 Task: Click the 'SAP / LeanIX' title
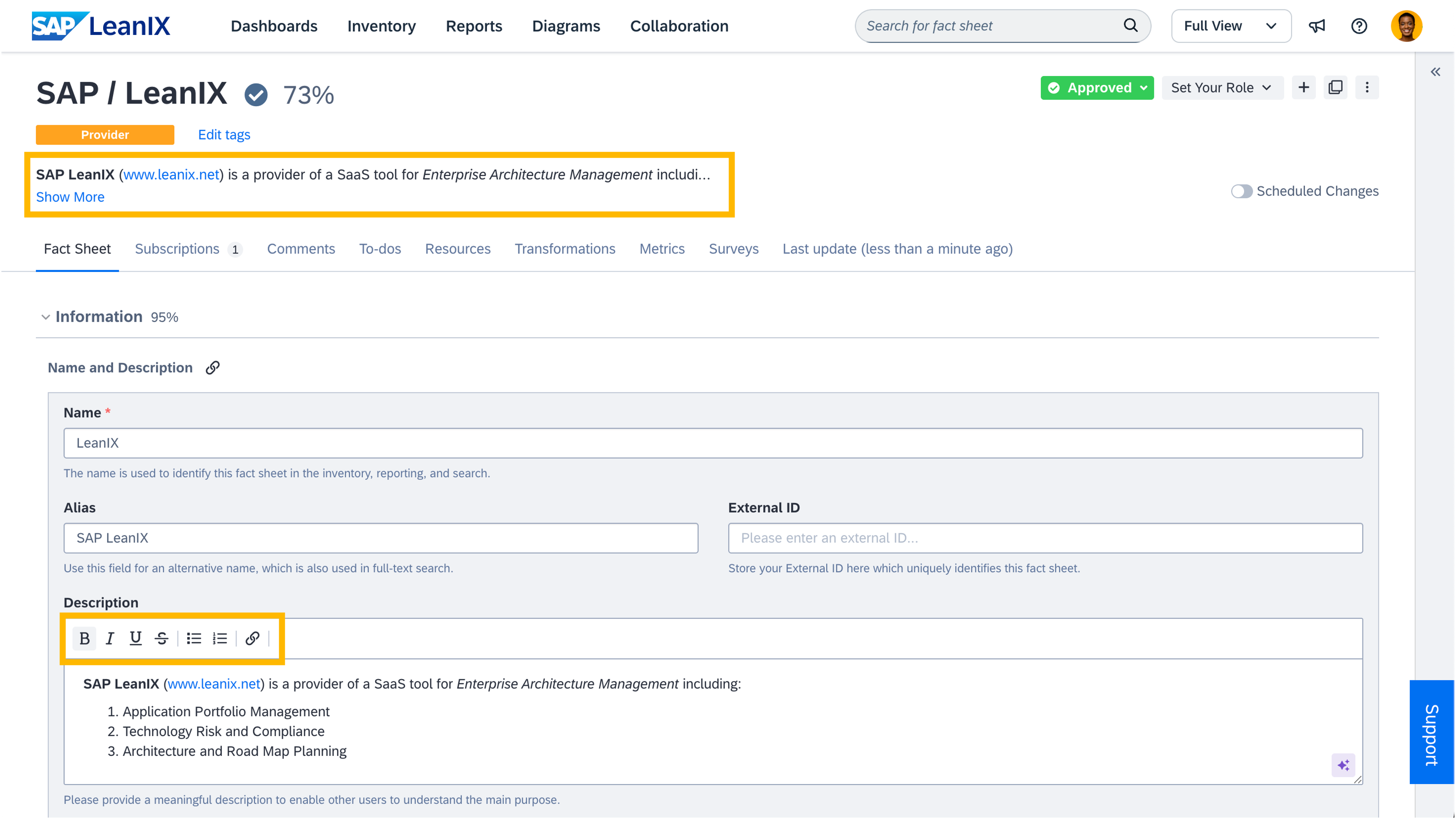pos(131,93)
